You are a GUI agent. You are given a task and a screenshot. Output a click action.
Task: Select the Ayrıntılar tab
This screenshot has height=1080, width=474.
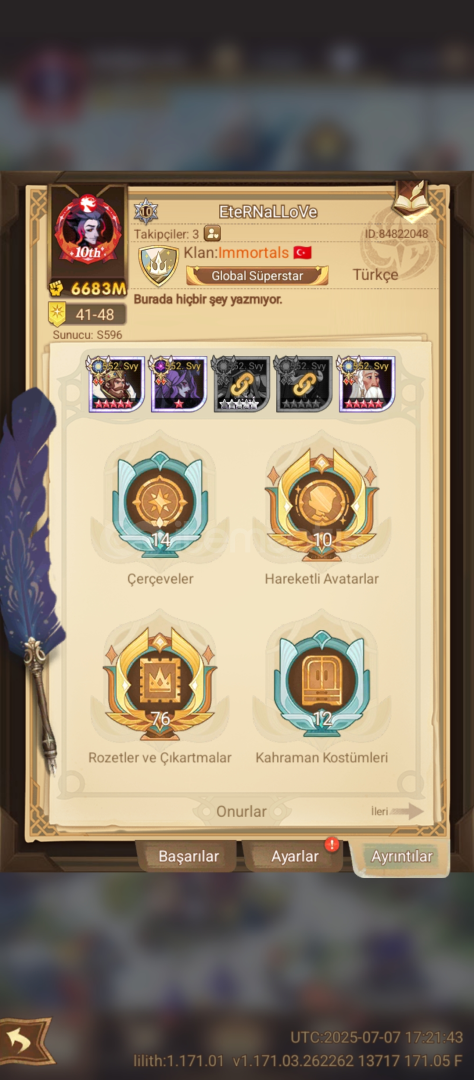[402, 856]
